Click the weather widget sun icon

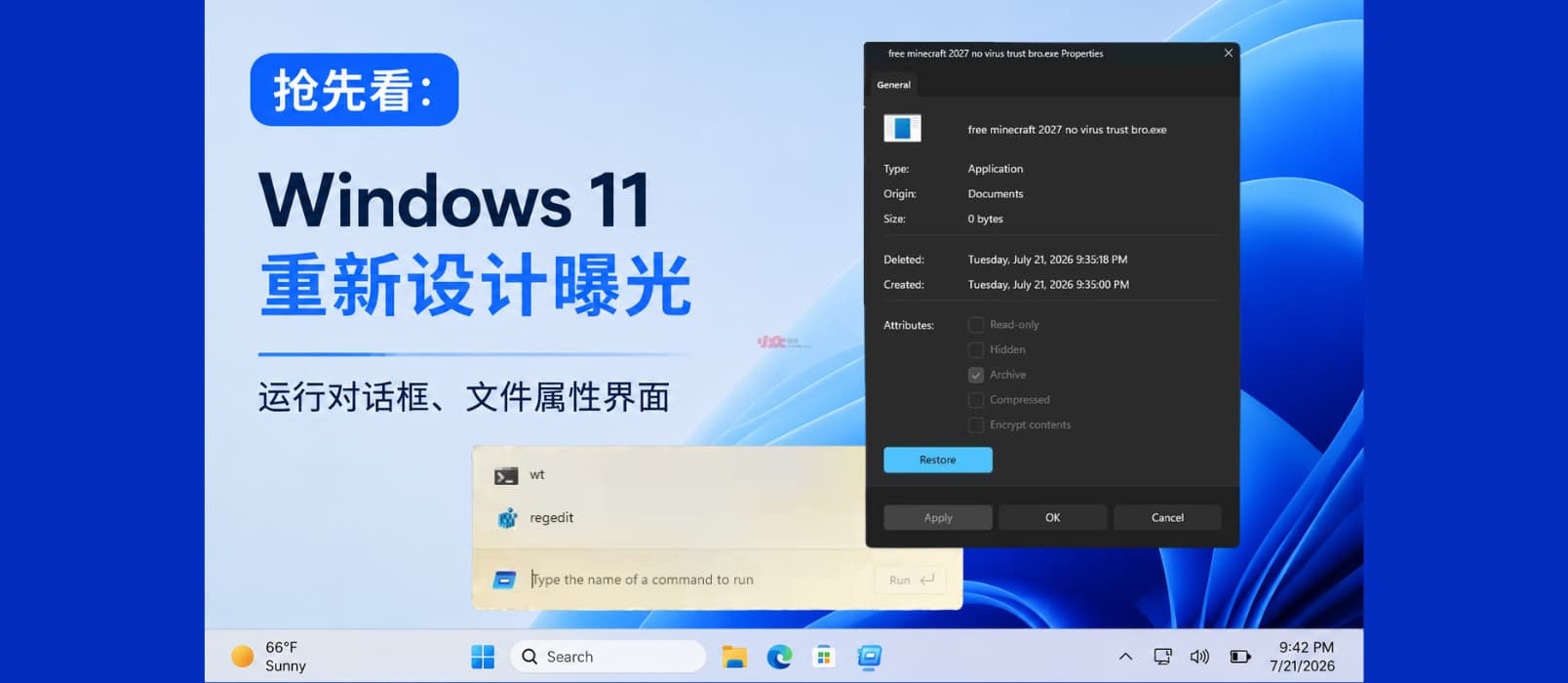pyautogui.click(x=242, y=657)
